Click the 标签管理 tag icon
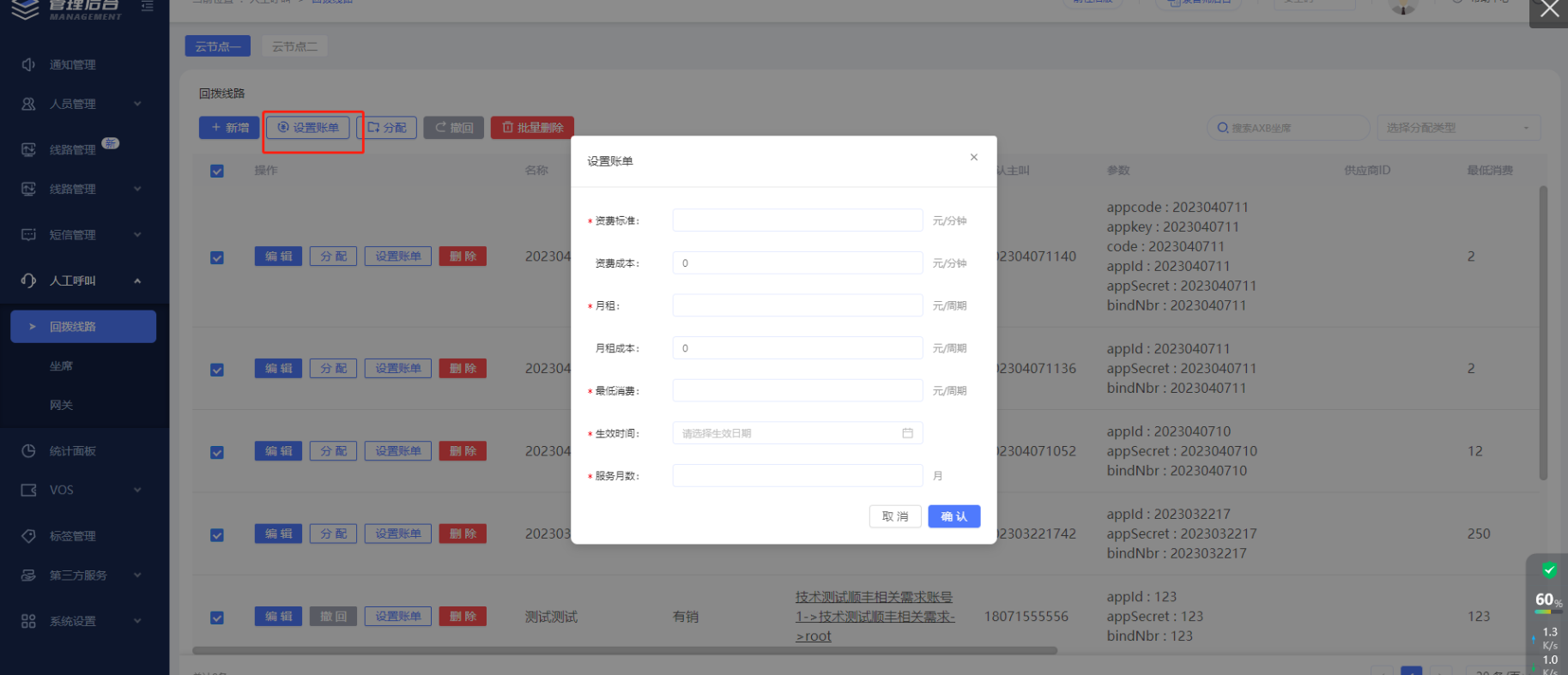The image size is (1568, 675). tap(28, 536)
